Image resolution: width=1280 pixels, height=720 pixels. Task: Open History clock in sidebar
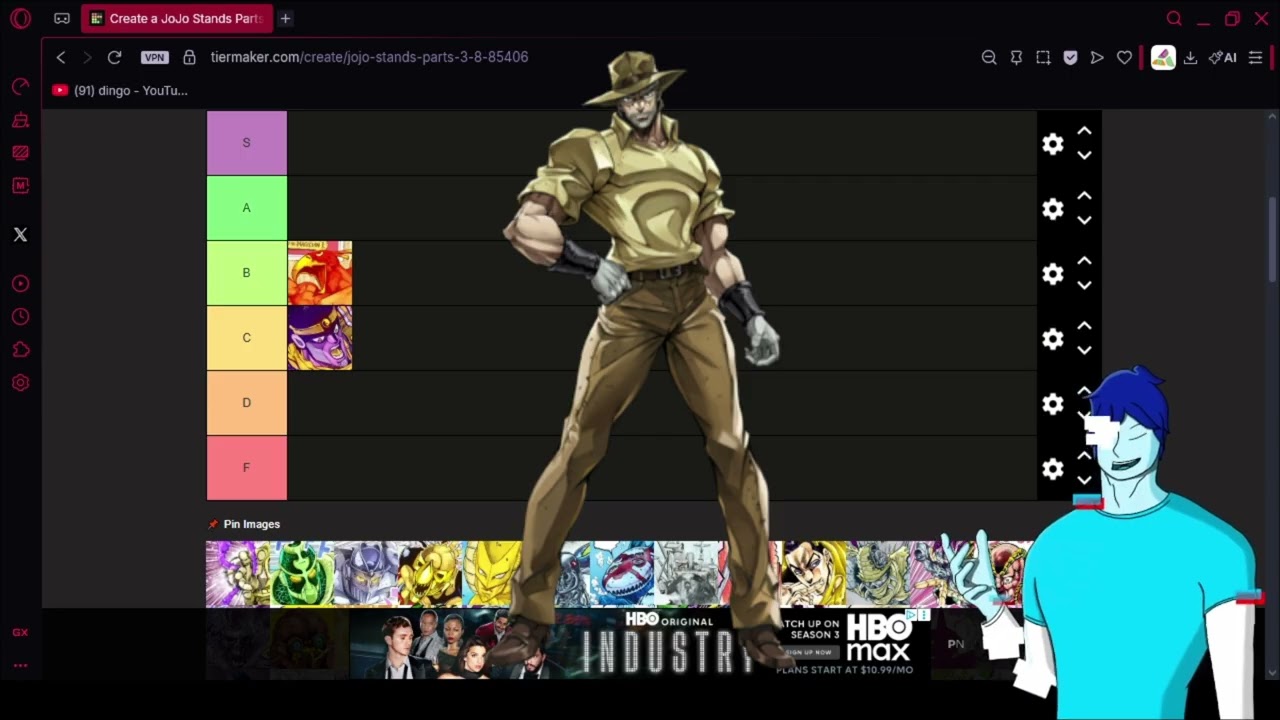(20, 317)
